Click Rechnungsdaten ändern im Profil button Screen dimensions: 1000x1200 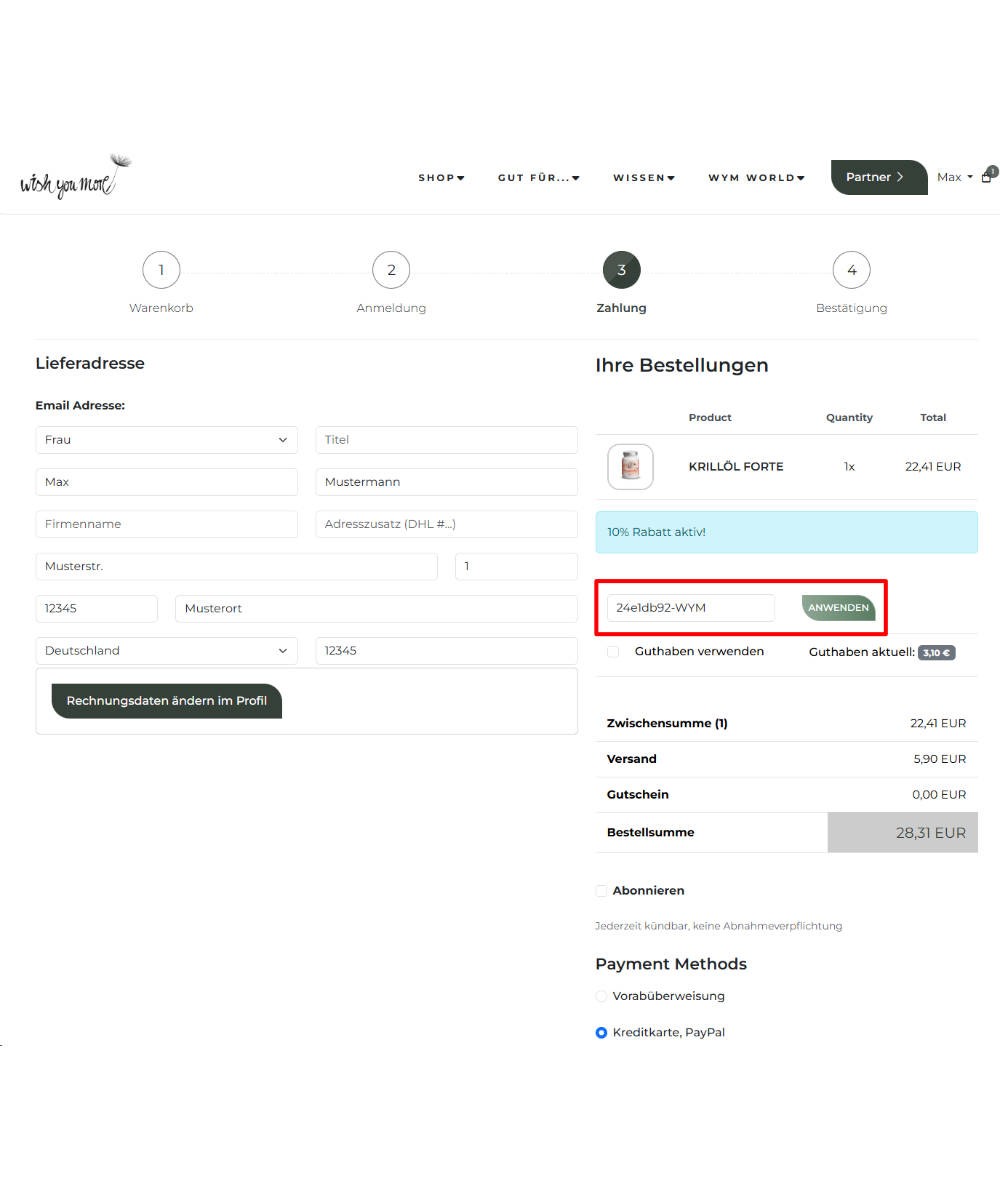166,701
